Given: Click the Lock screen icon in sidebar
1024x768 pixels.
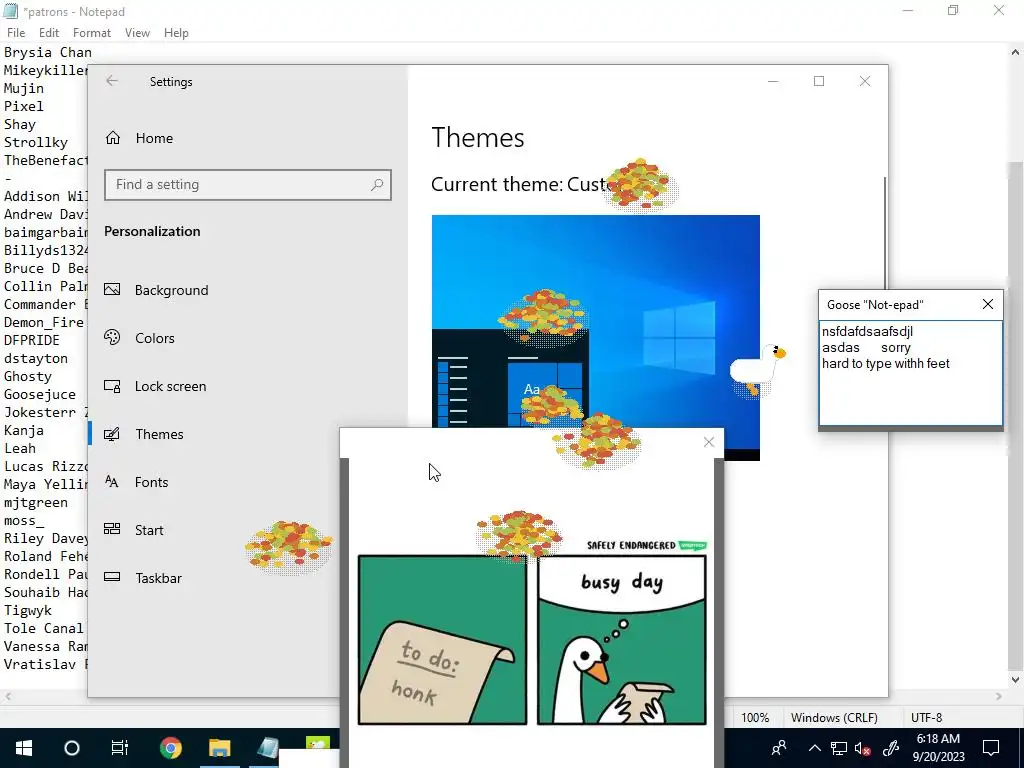Looking at the screenshot, I should [x=112, y=386].
